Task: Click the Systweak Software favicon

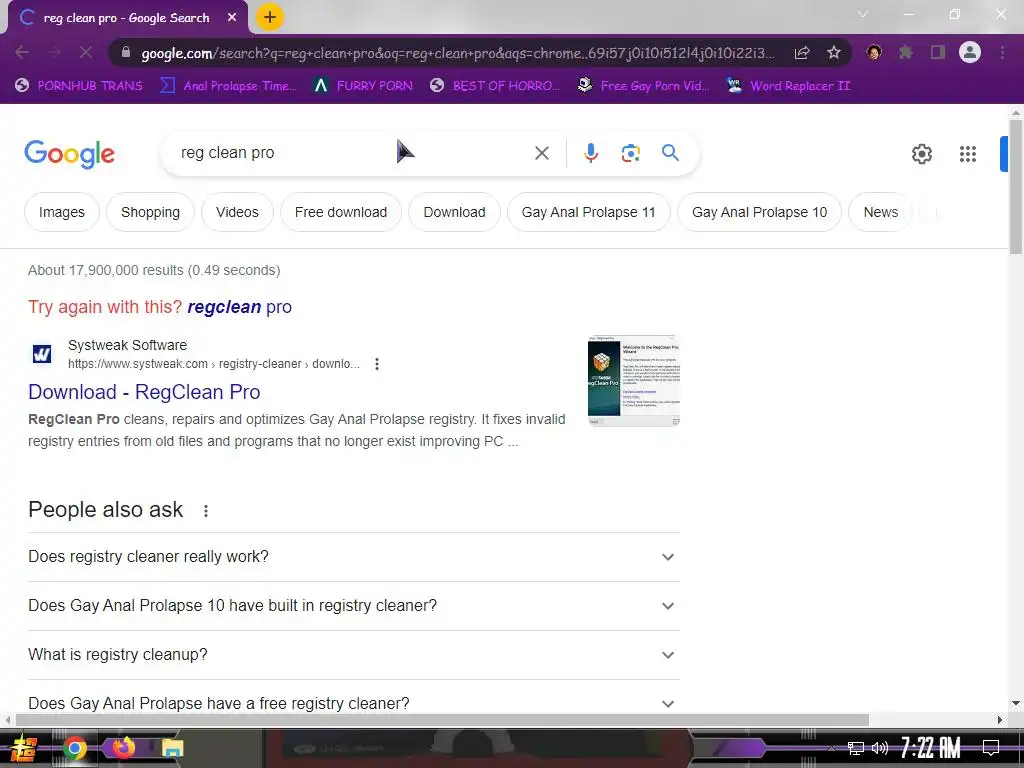Action: point(42,354)
